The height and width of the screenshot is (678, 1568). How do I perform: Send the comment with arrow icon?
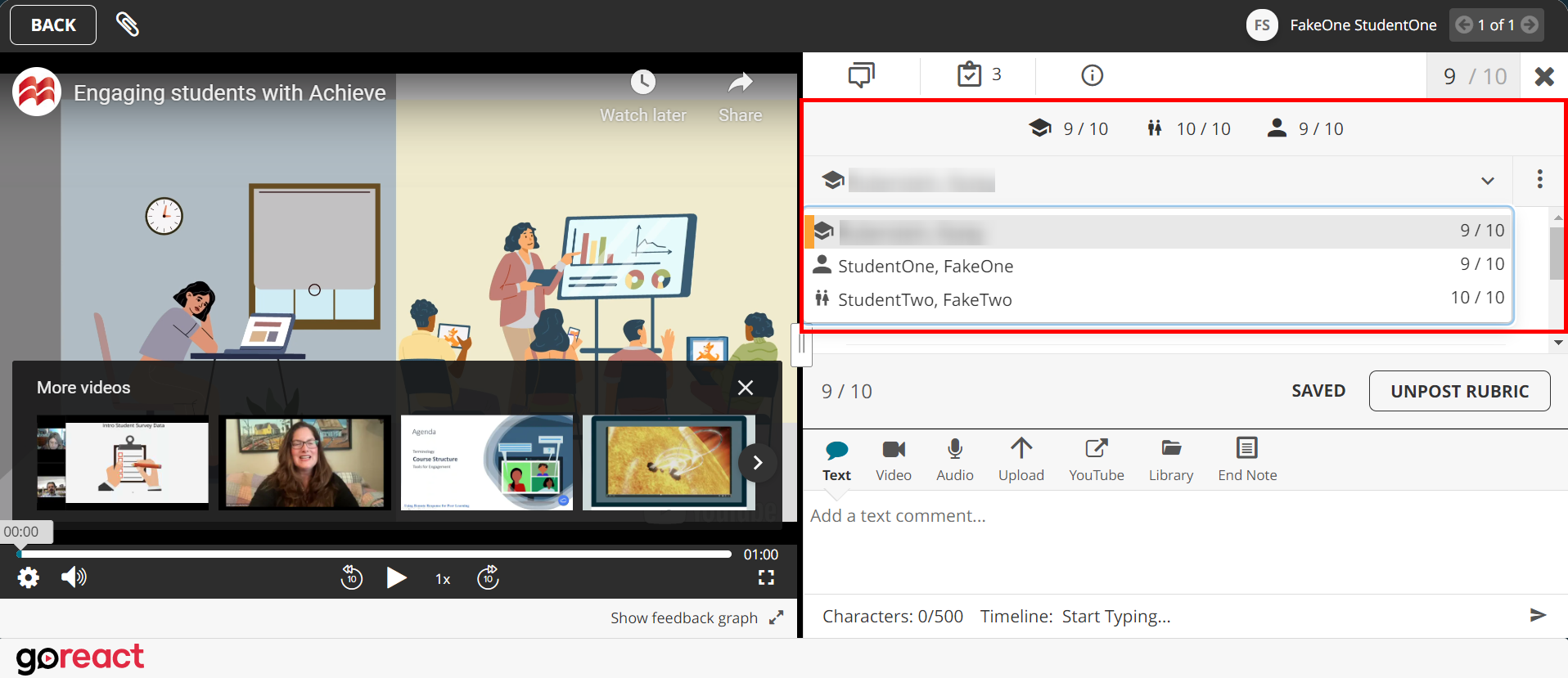(x=1538, y=615)
